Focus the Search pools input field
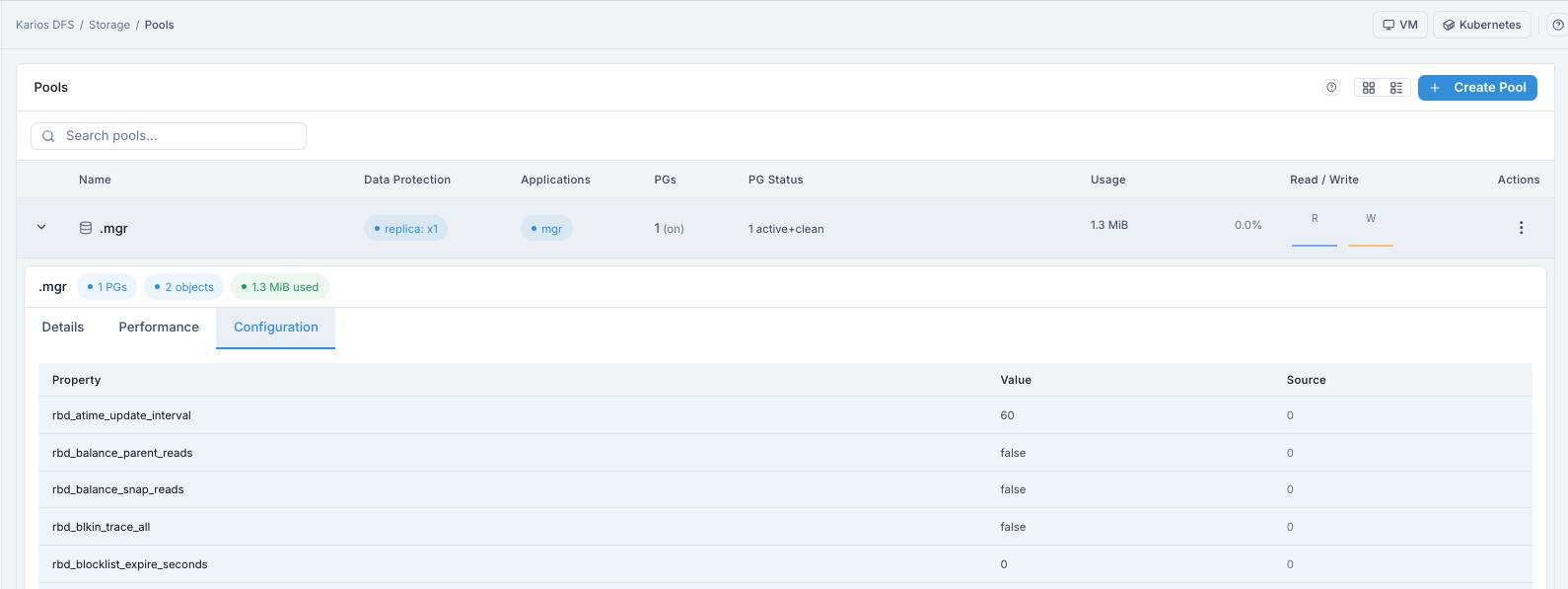The image size is (1568, 589). [x=169, y=136]
